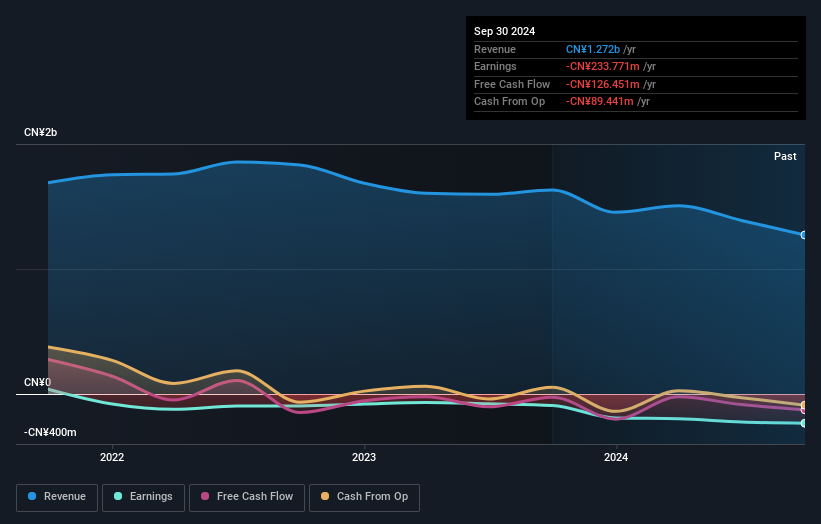Click the -CN¥89.441m cash from op value

(x=600, y=102)
